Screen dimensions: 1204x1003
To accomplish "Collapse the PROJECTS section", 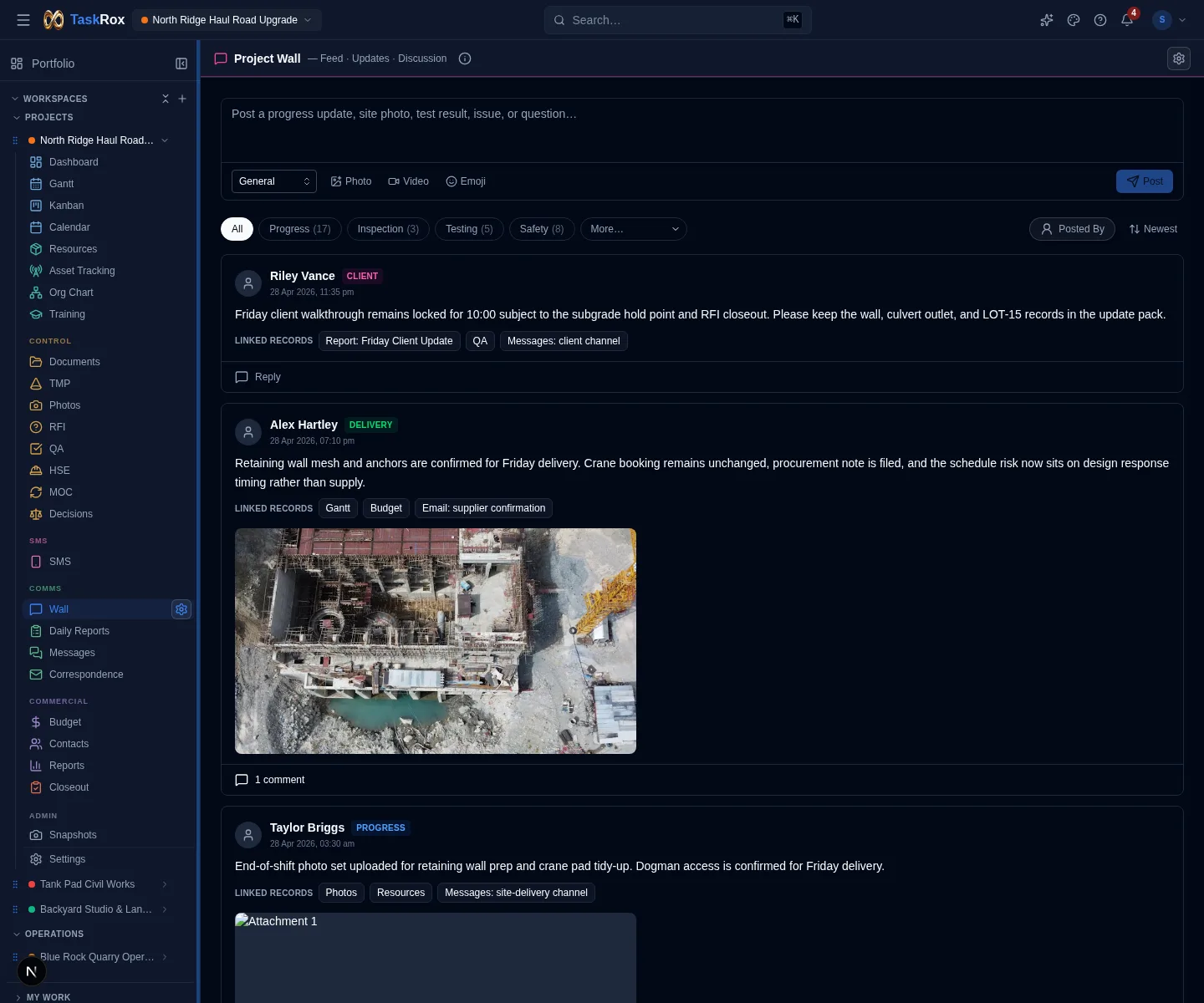I will point(43,118).
